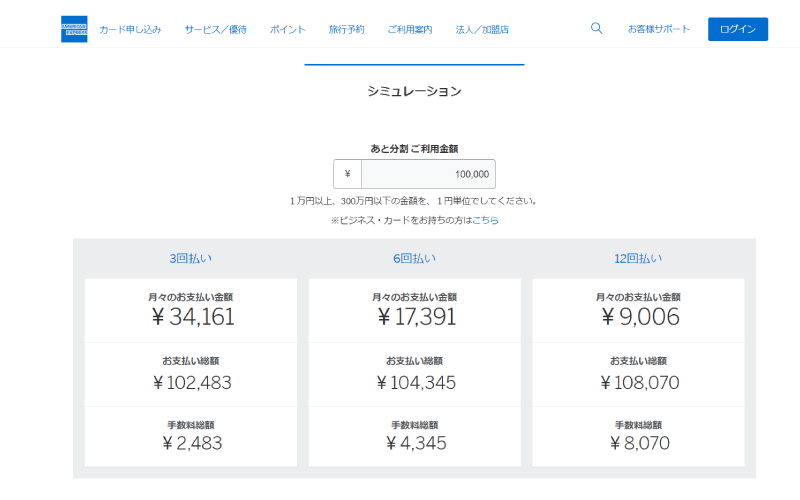Select the 6回払い heading
The image size is (800, 500).
click(x=414, y=258)
